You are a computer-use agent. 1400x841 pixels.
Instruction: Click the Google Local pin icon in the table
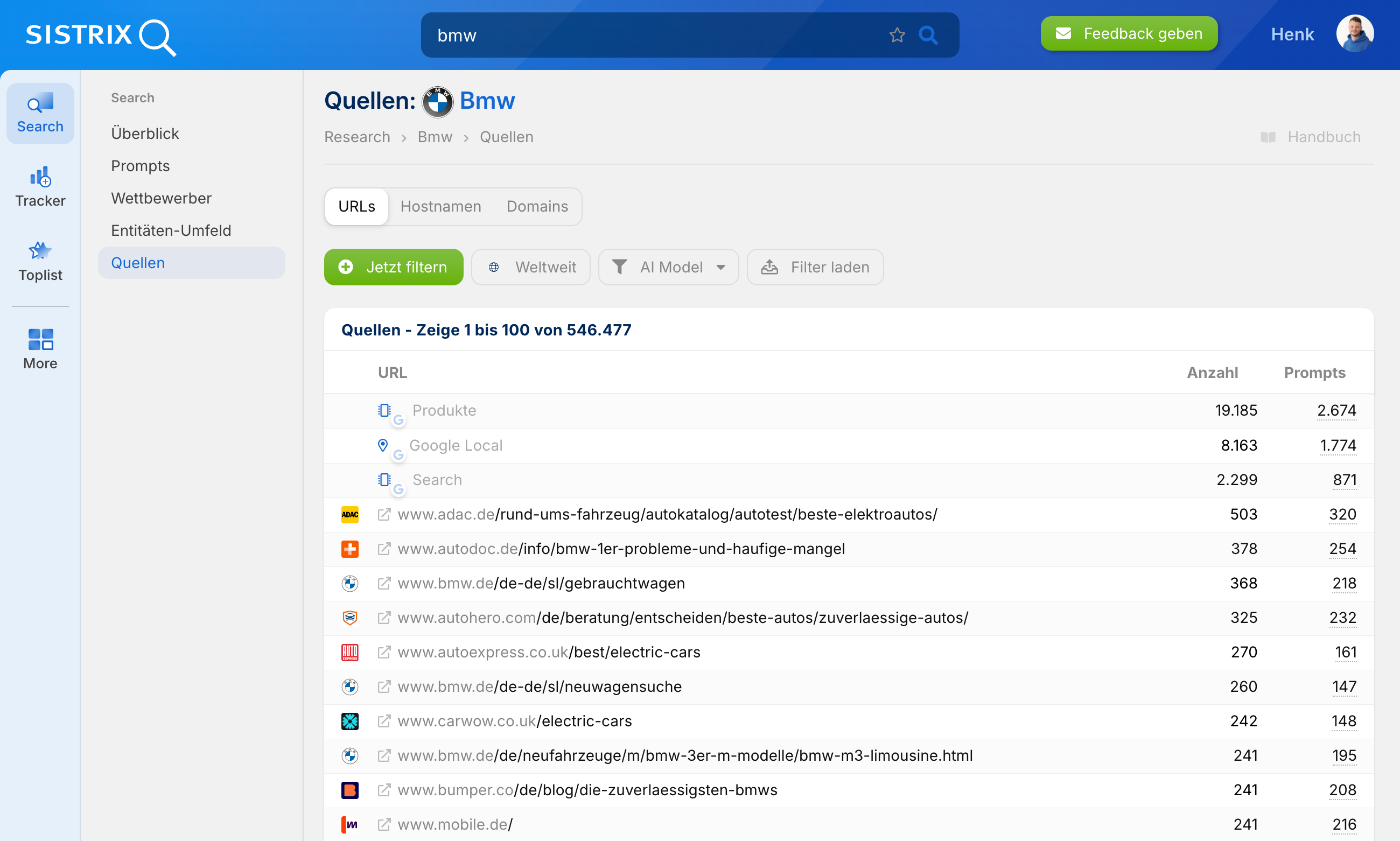(384, 445)
